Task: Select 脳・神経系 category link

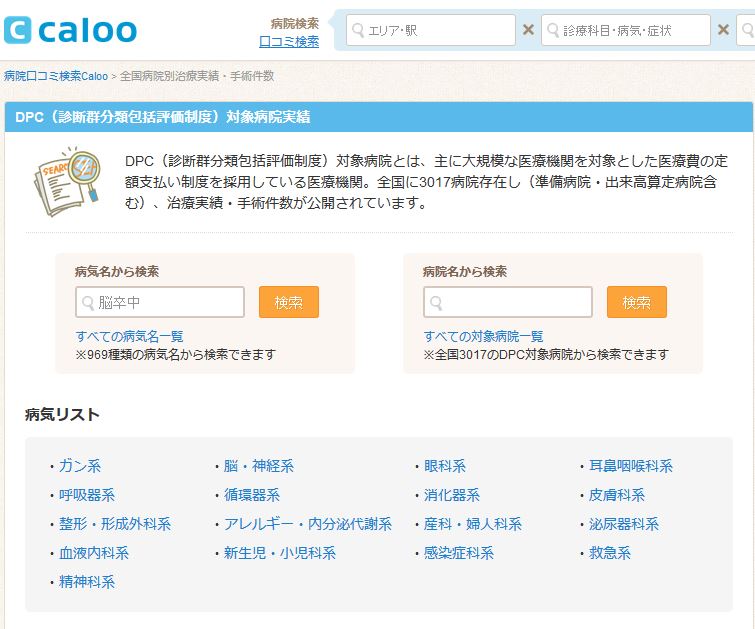Action: point(259,466)
